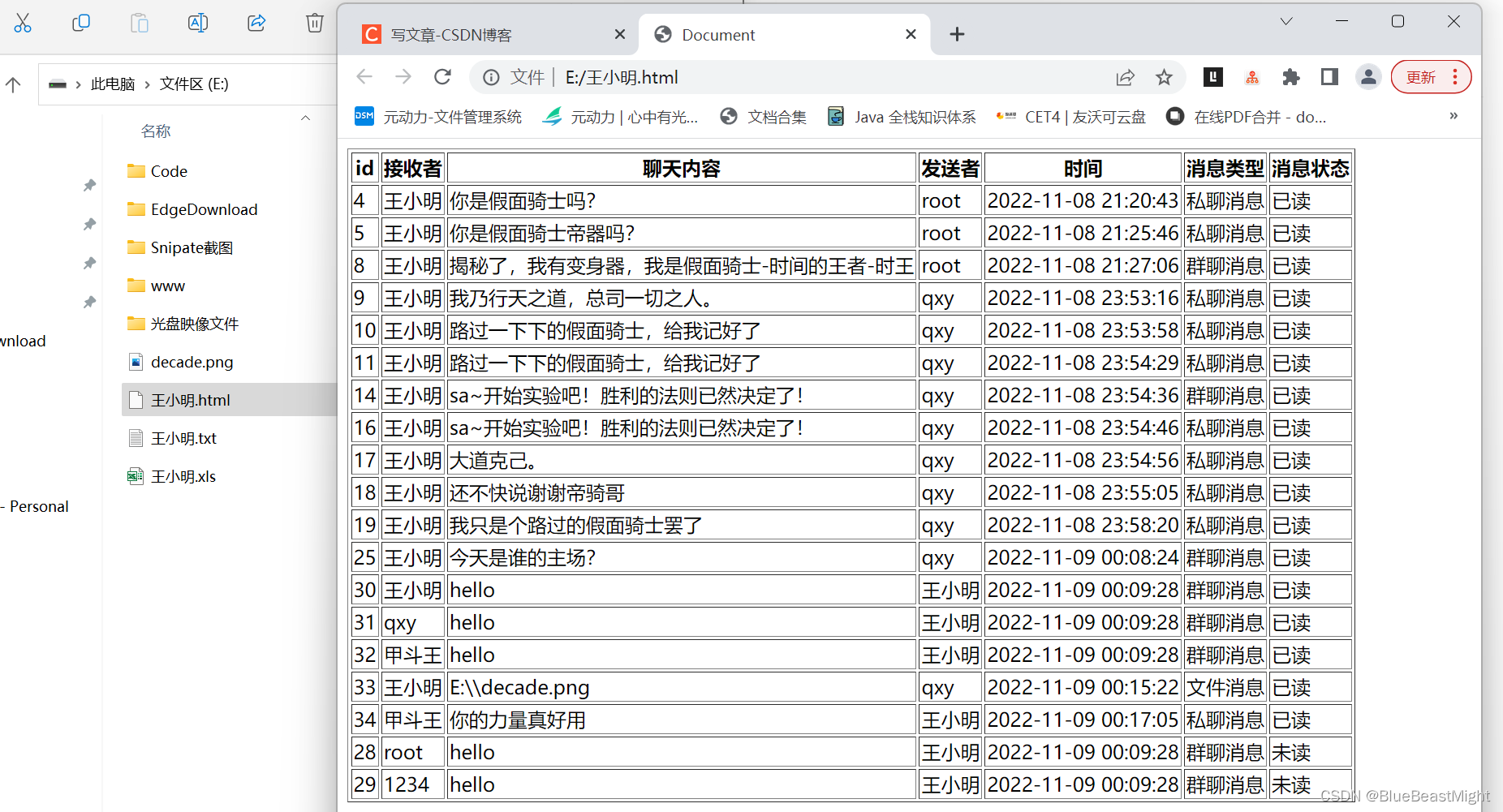This screenshot has width=1503, height=812.
Task: Click the 未读 status in the id 29 row
Action: 1310,784
